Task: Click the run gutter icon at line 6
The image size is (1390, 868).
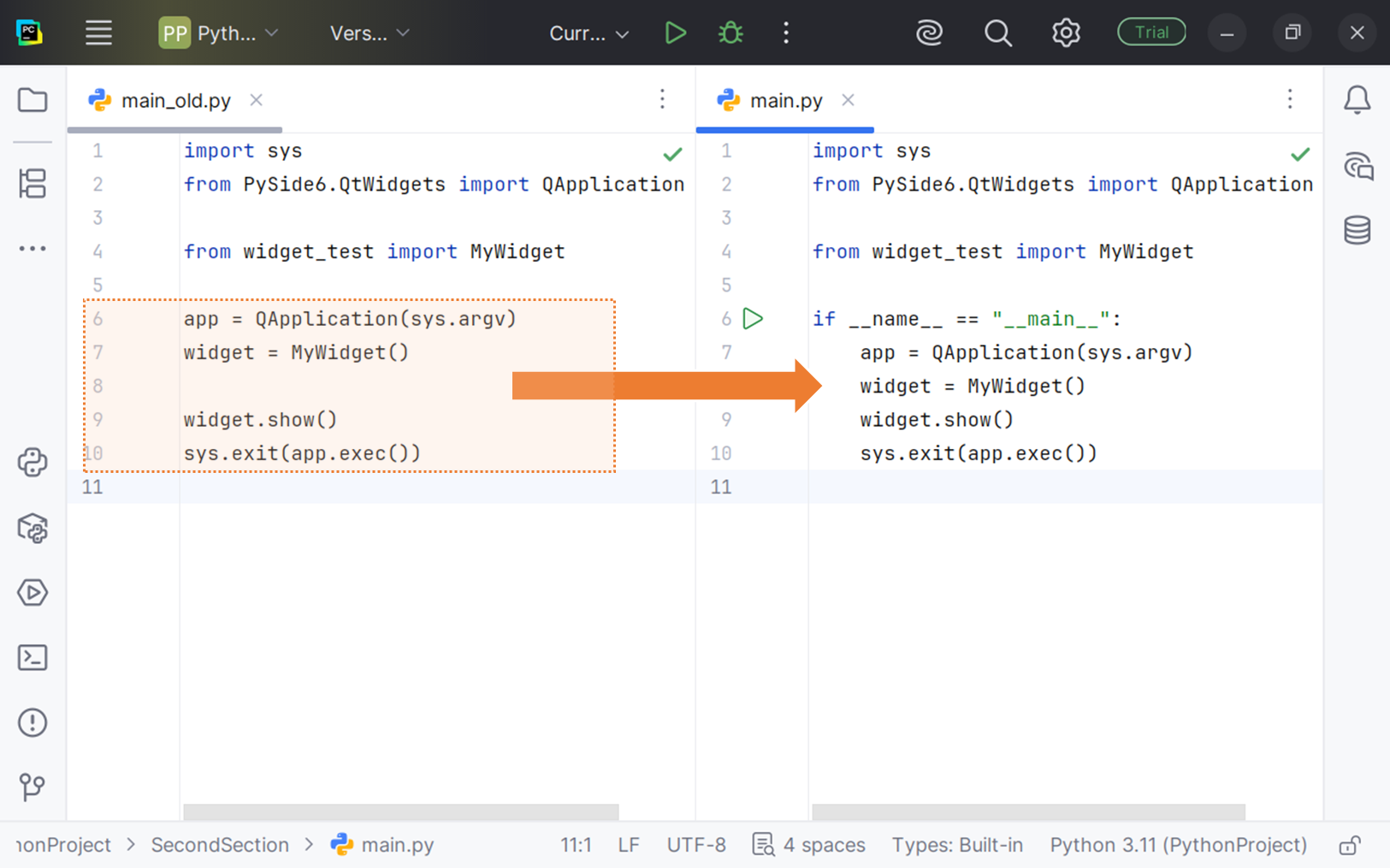Action: (753, 319)
